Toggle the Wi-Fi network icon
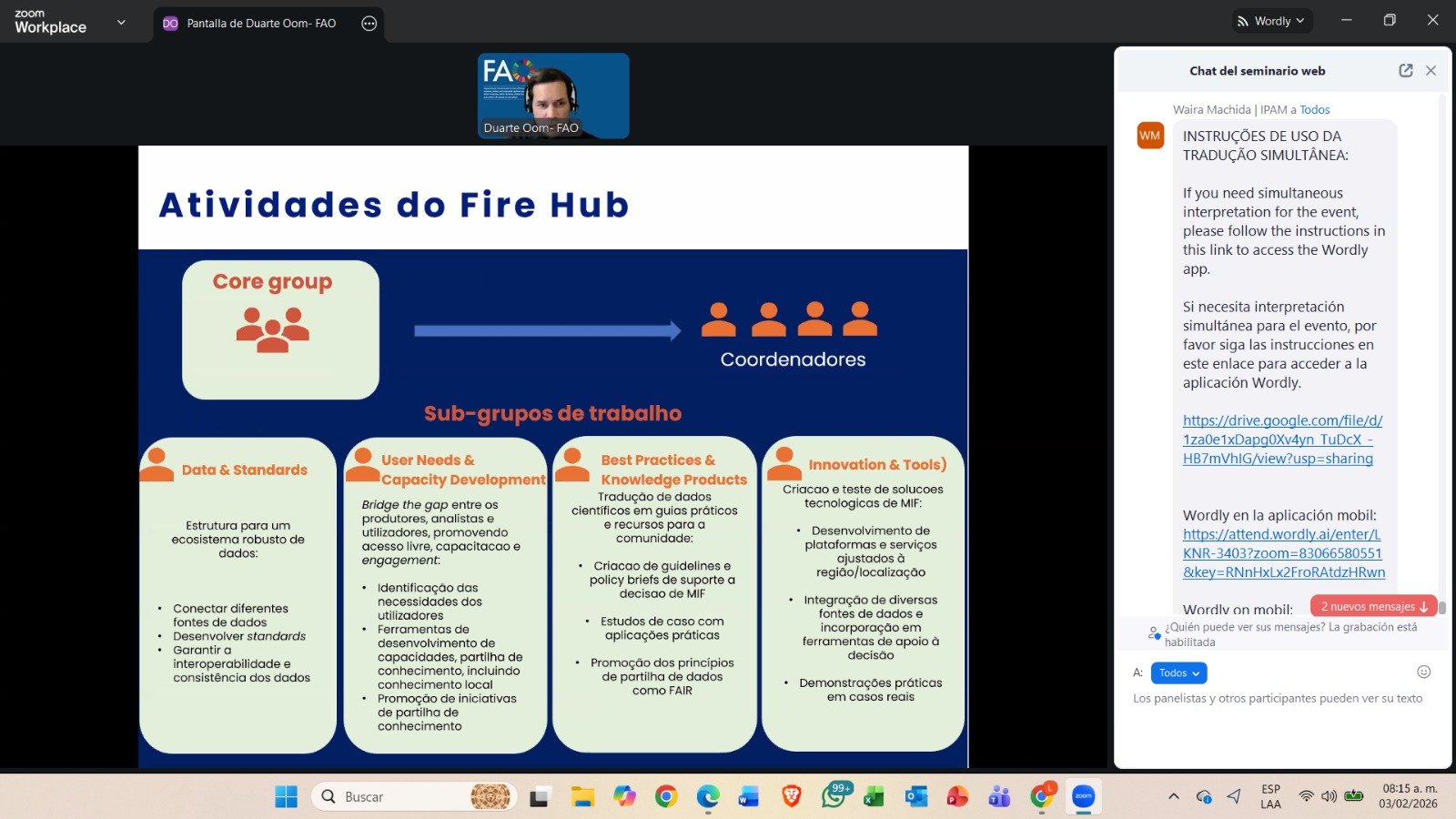1456x819 pixels. click(x=1306, y=796)
